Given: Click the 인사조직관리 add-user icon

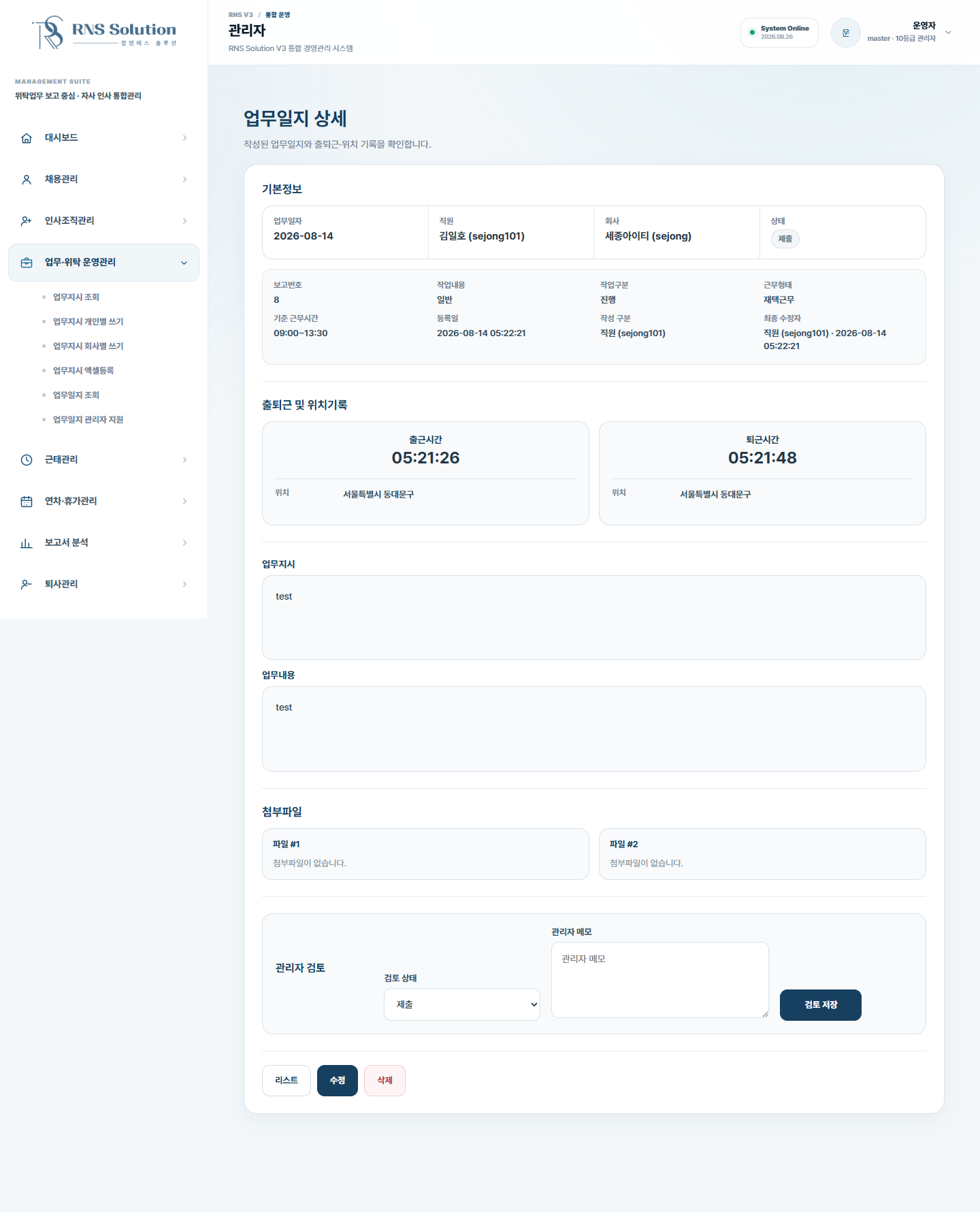Looking at the screenshot, I should [x=27, y=221].
